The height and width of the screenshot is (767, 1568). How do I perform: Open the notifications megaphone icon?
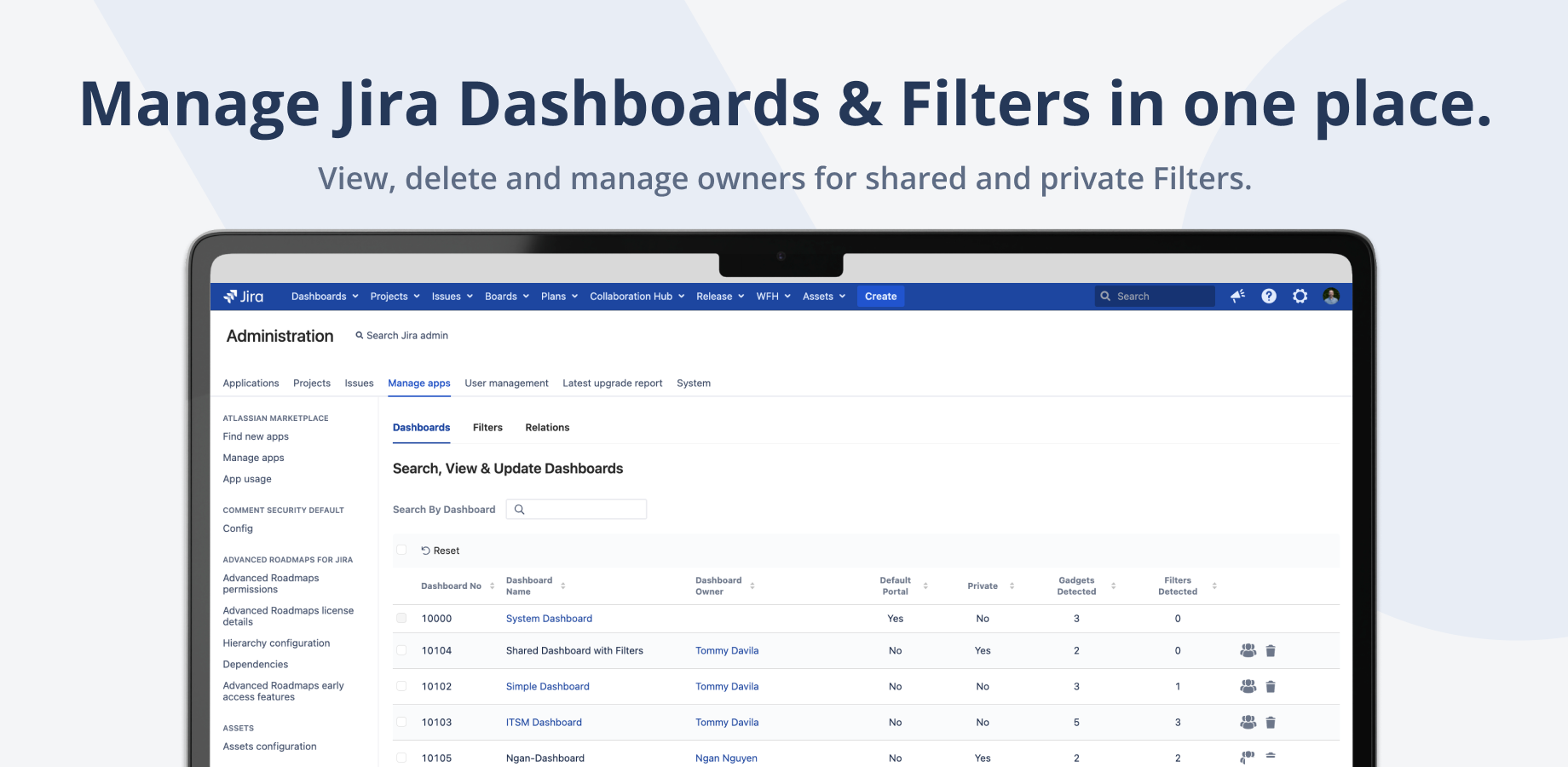[x=1237, y=296]
